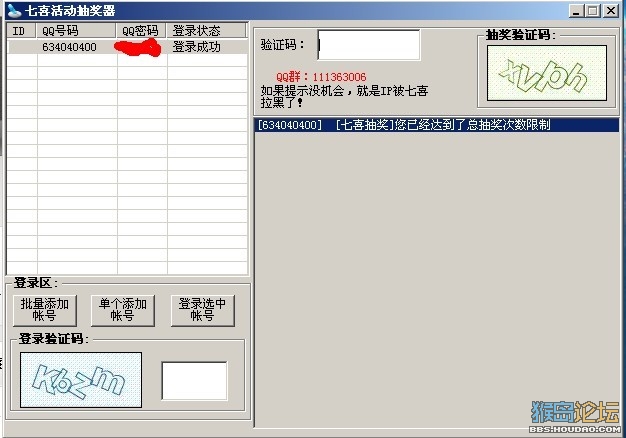
Task: Select the QQ密码 column header
Action: [x=141, y=31]
